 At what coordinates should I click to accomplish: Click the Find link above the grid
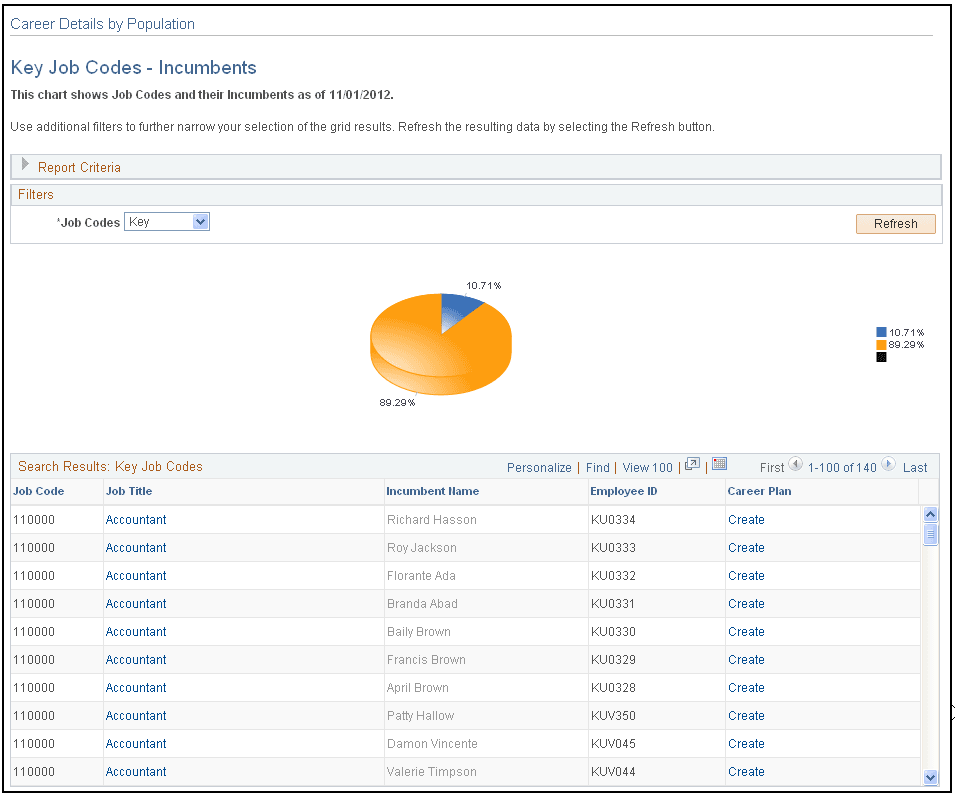[x=597, y=467]
